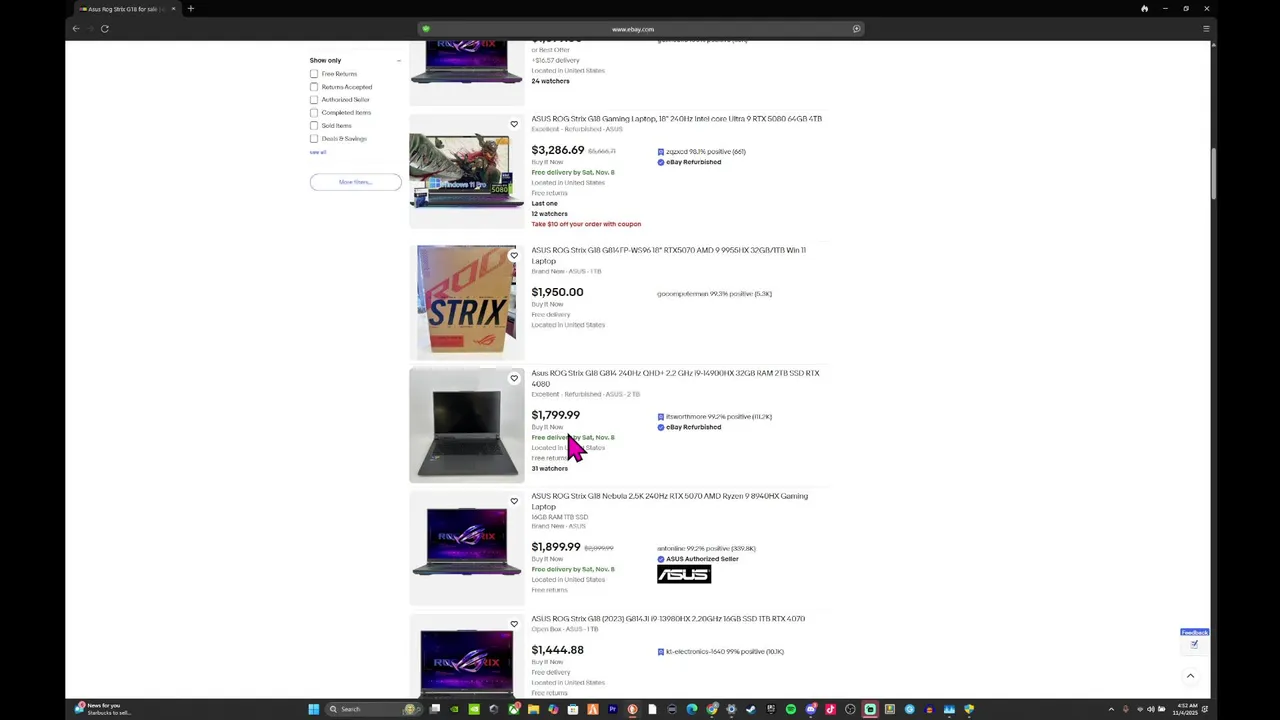Screen dimensions: 1280x720
Task: Launch Premiere Pro from taskbar
Action: (612, 709)
